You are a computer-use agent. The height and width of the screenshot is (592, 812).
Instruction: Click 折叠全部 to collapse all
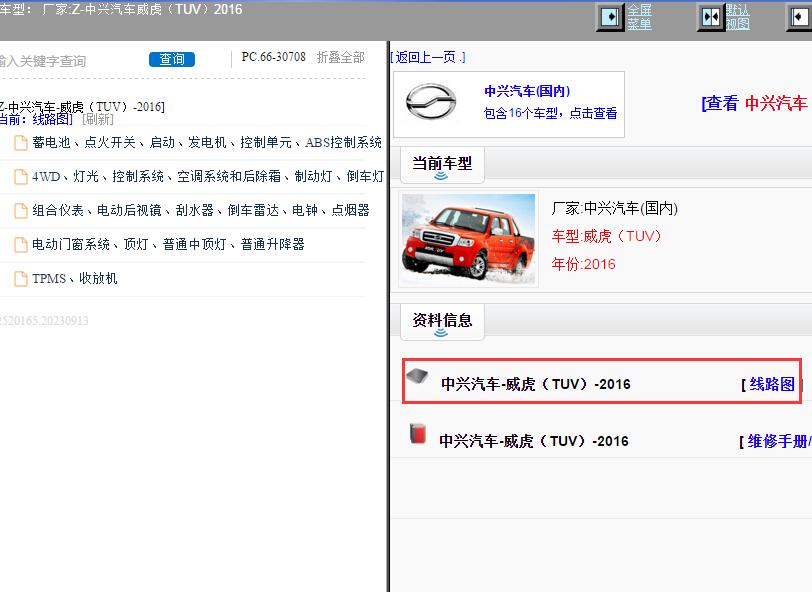[341, 57]
